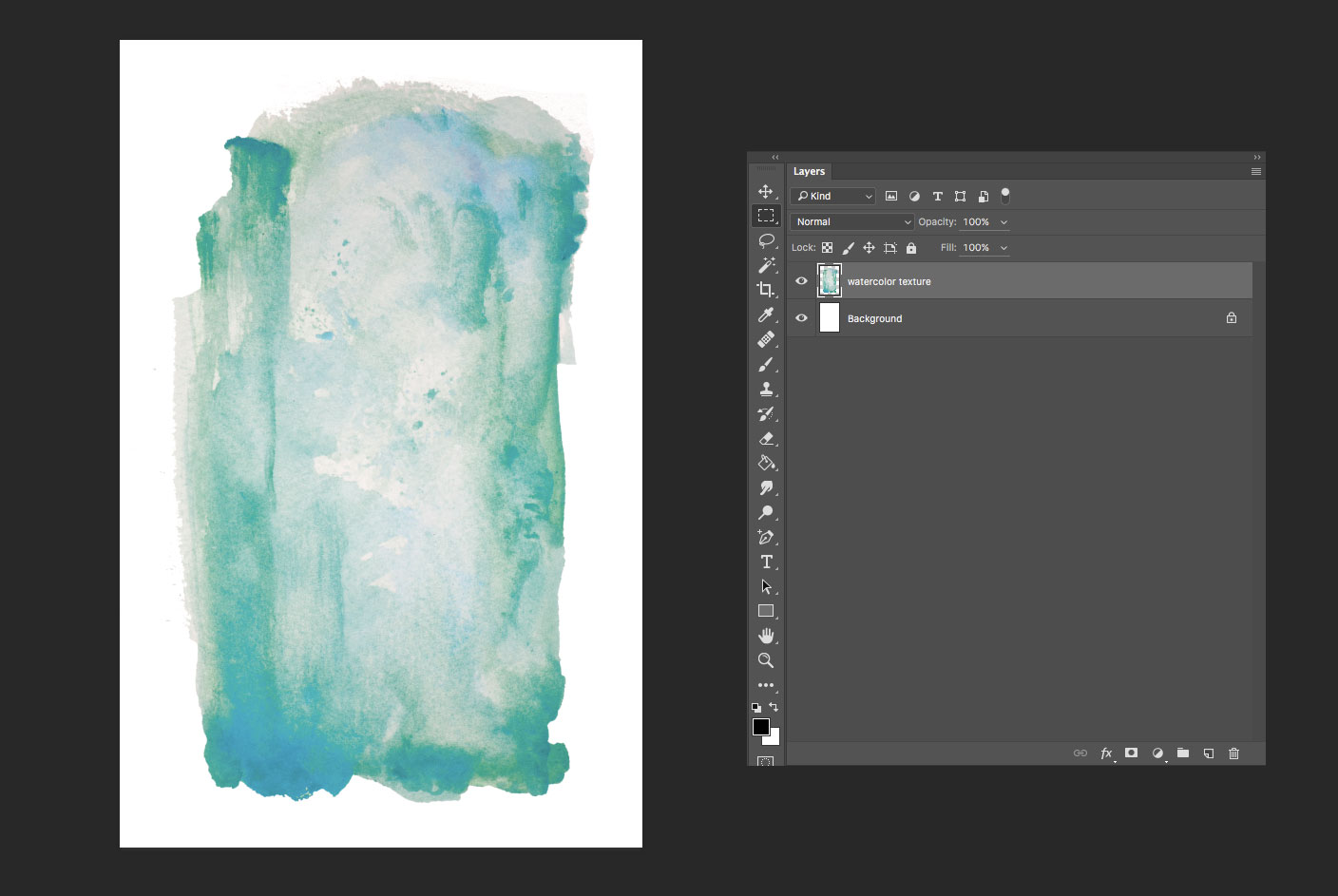Select the Zoom tool
The width and height of the screenshot is (1338, 896).
[767, 659]
